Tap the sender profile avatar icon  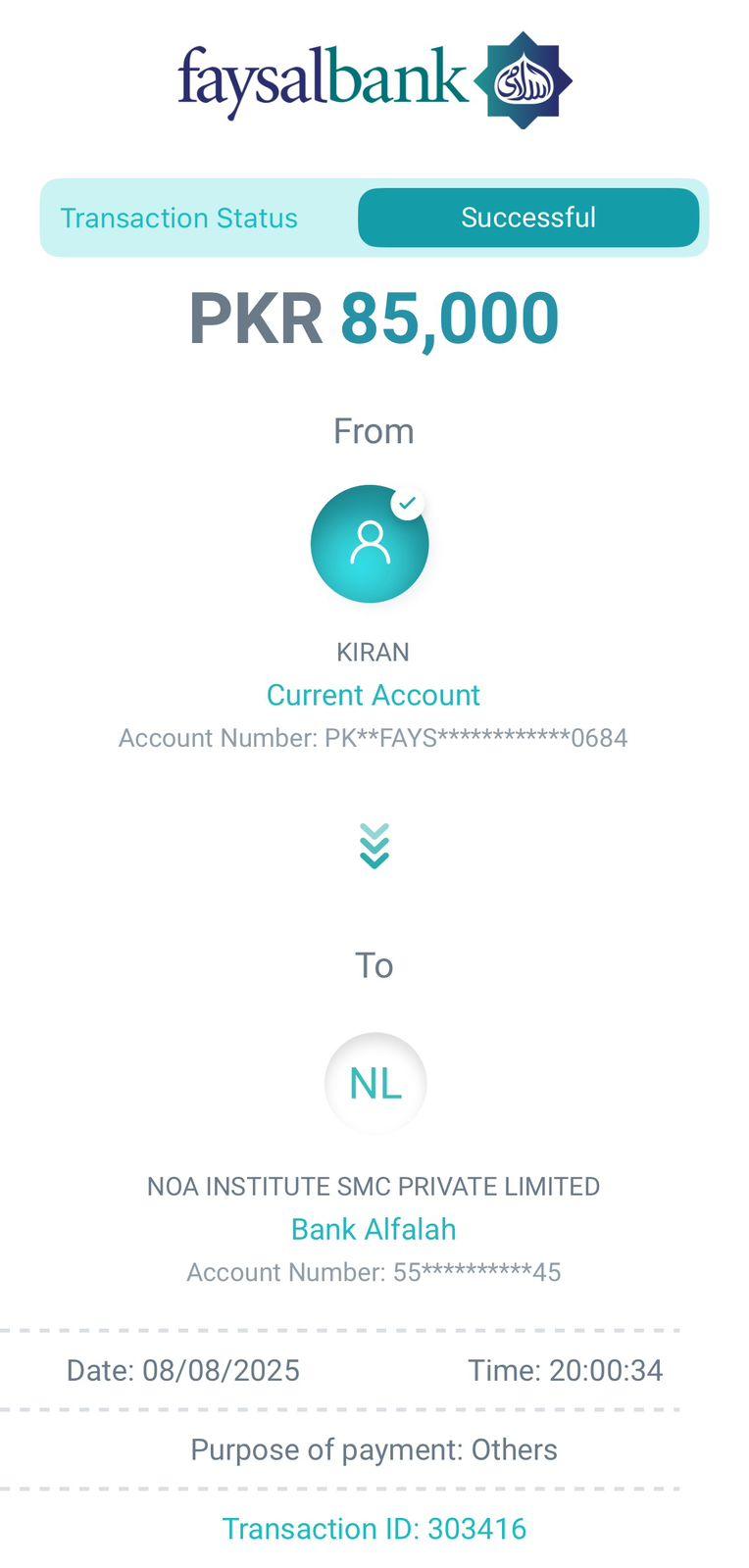[x=370, y=544]
